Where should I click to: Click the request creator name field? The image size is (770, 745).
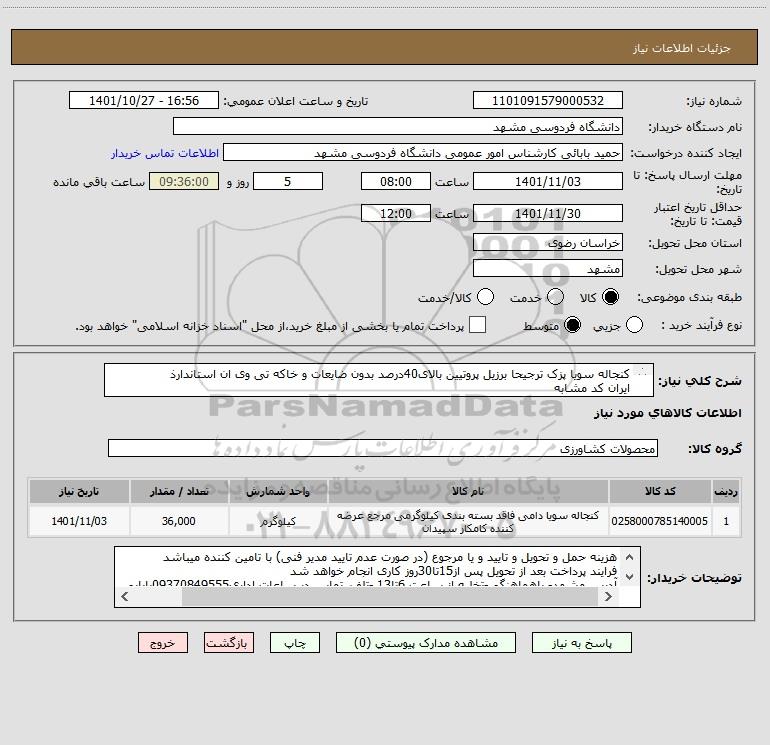pyautogui.click(x=423, y=153)
